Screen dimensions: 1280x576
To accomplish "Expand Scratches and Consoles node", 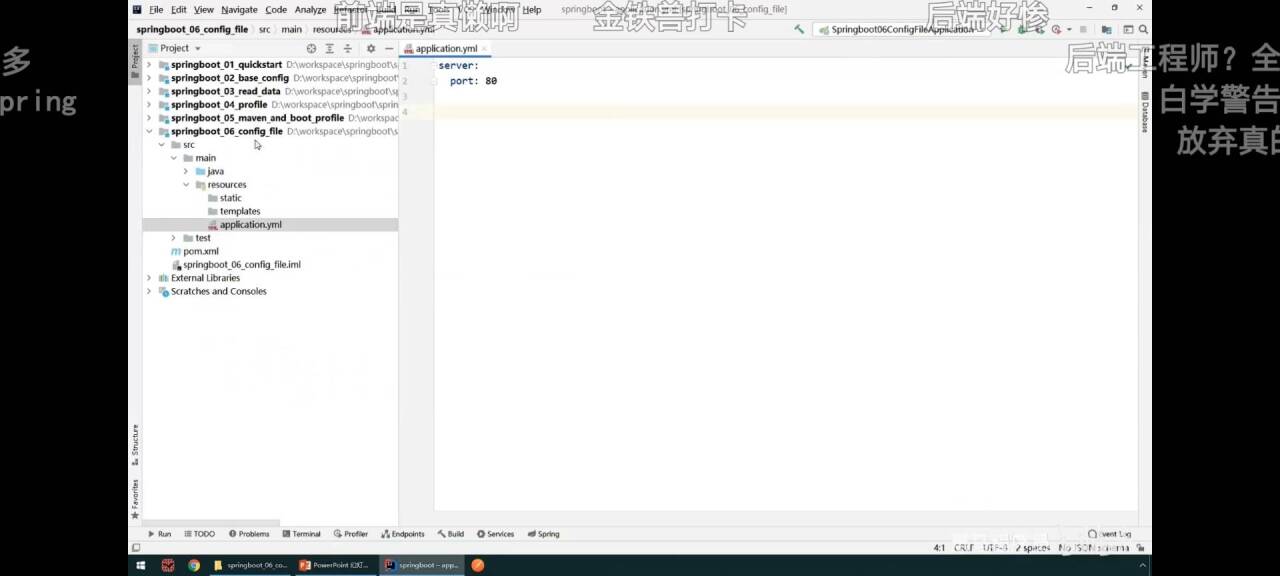I will [149, 291].
